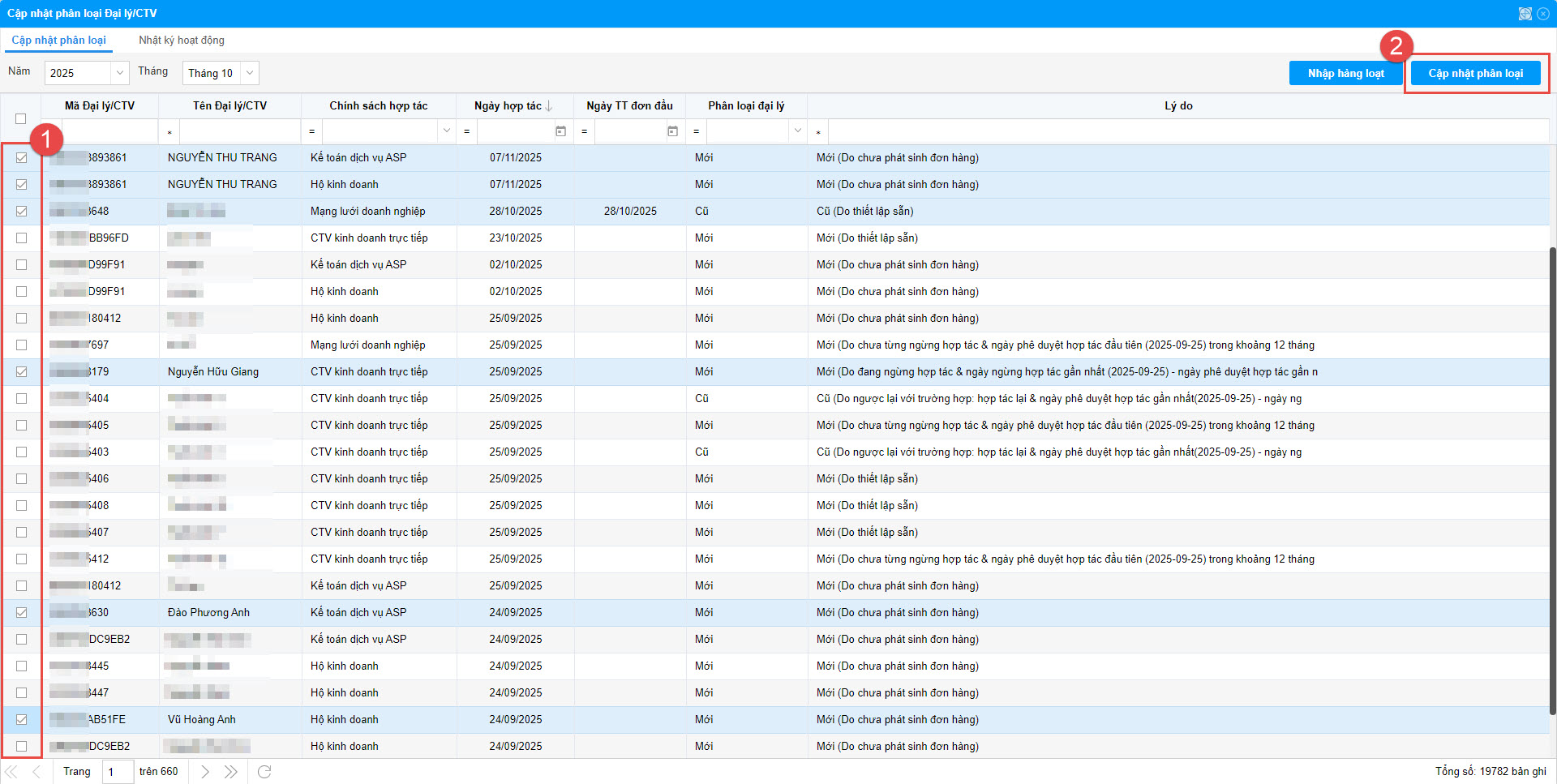Click the Chính sách hợp tác filter operator
1557x784 pixels.
(312, 131)
